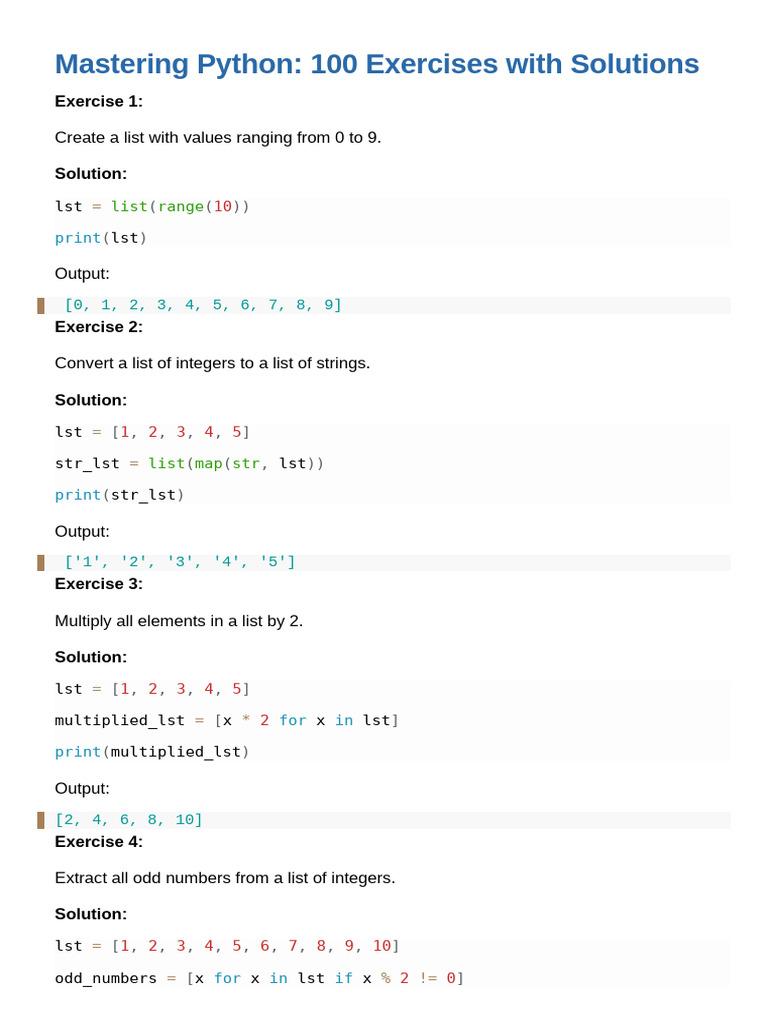This screenshot has height=1024, width=768.
Task: Click the code line lst = list(range(10))
Action: coord(152,206)
